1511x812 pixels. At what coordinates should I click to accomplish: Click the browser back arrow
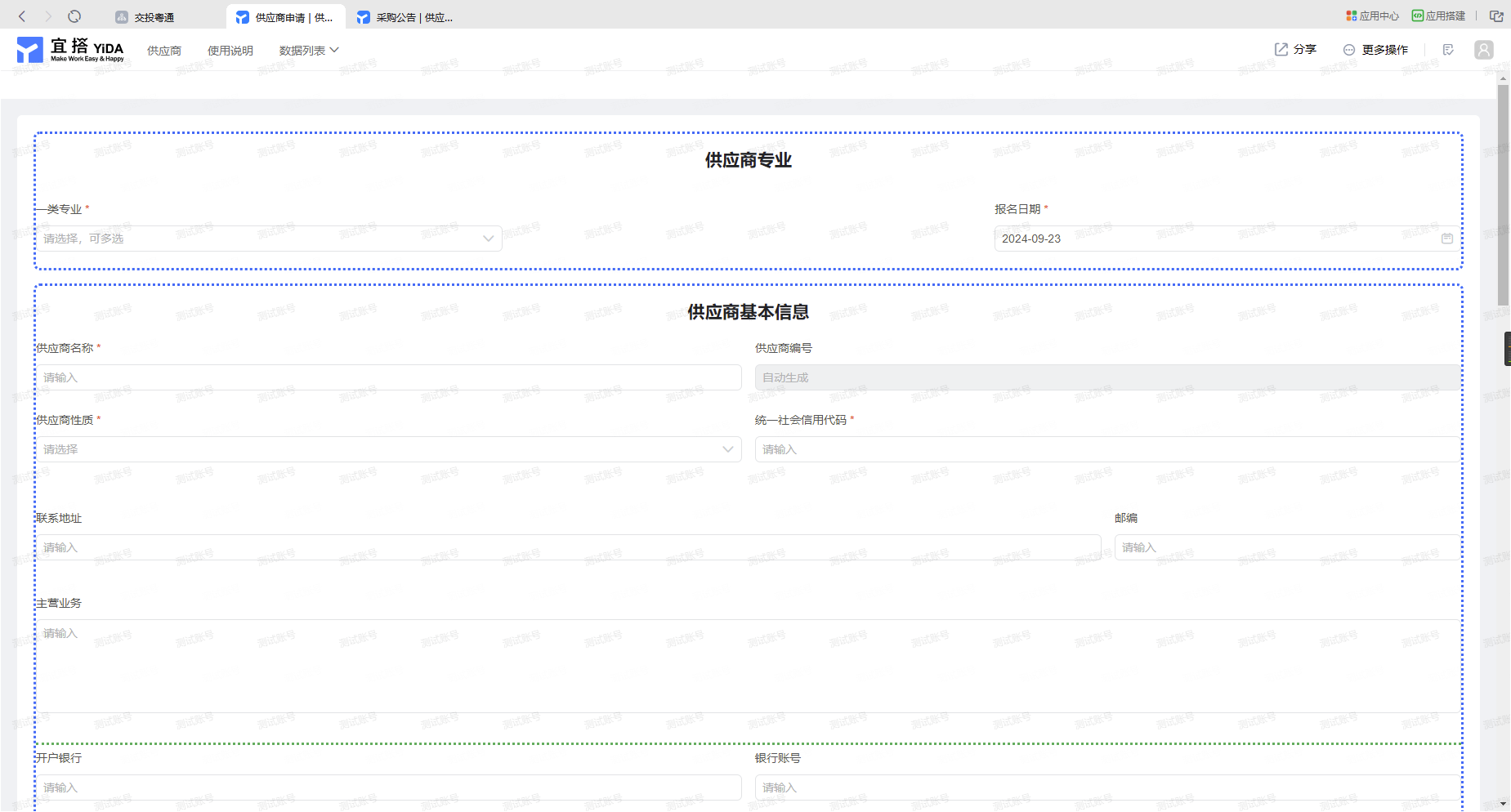(22, 16)
